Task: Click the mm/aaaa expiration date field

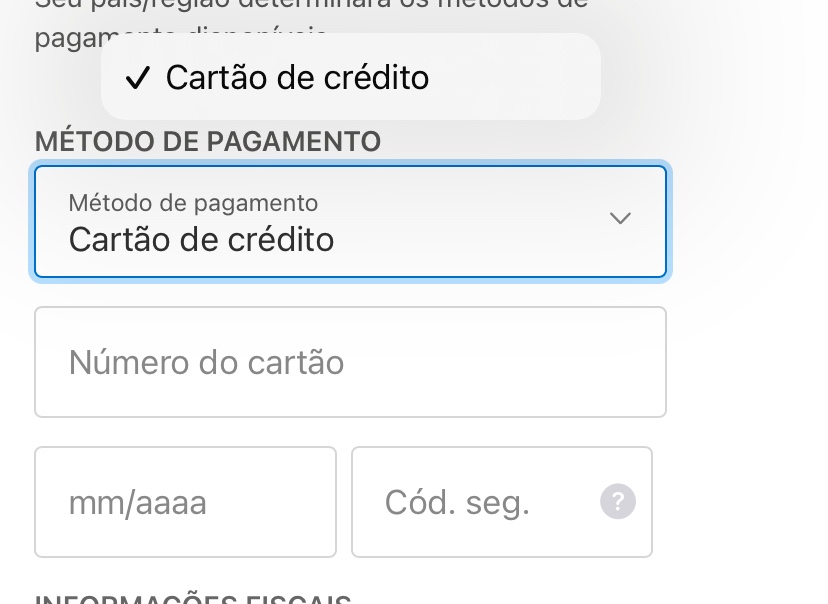Action: coord(185,502)
